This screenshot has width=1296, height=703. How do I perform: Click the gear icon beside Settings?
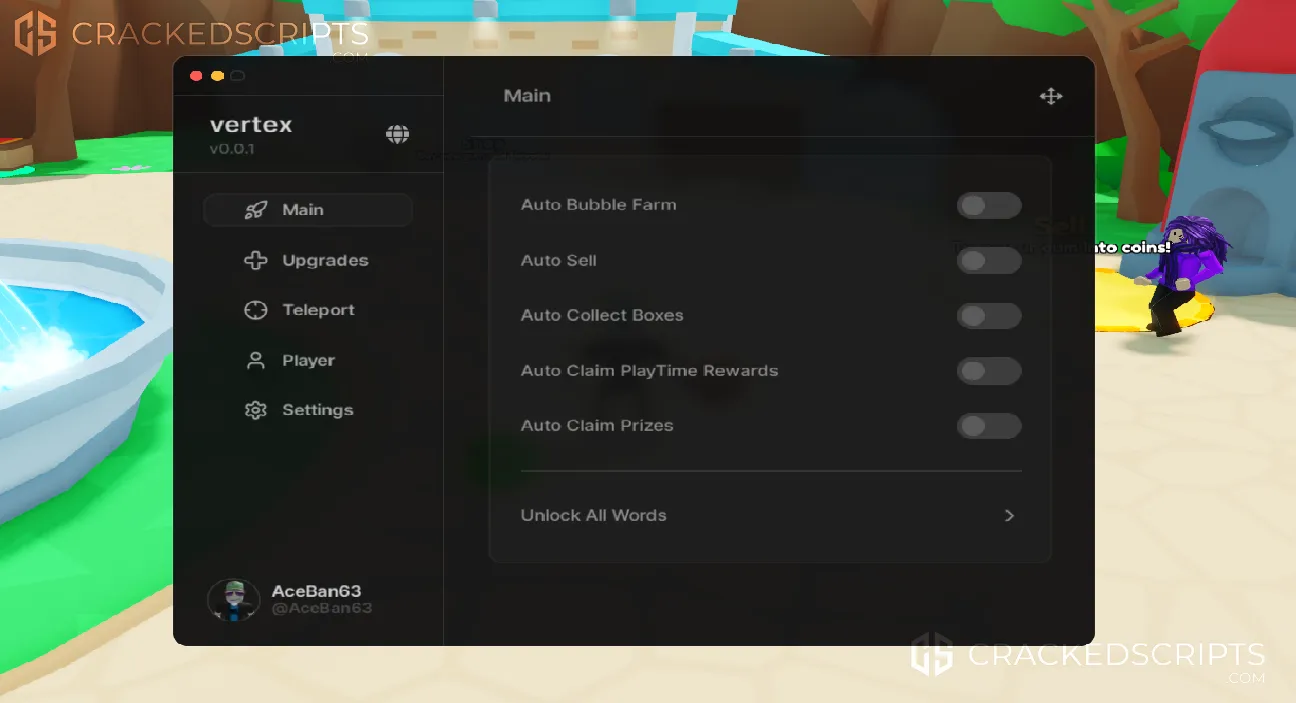256,410
